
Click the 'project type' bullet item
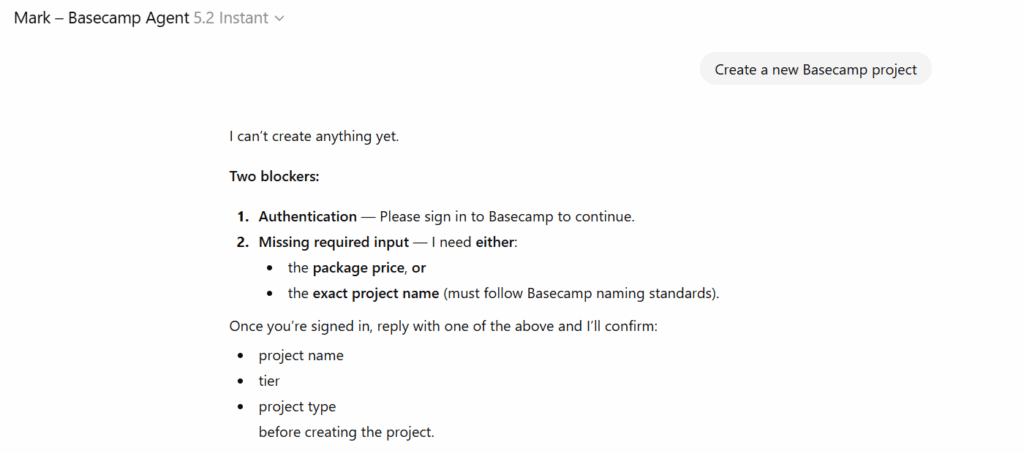coord(297,407)
